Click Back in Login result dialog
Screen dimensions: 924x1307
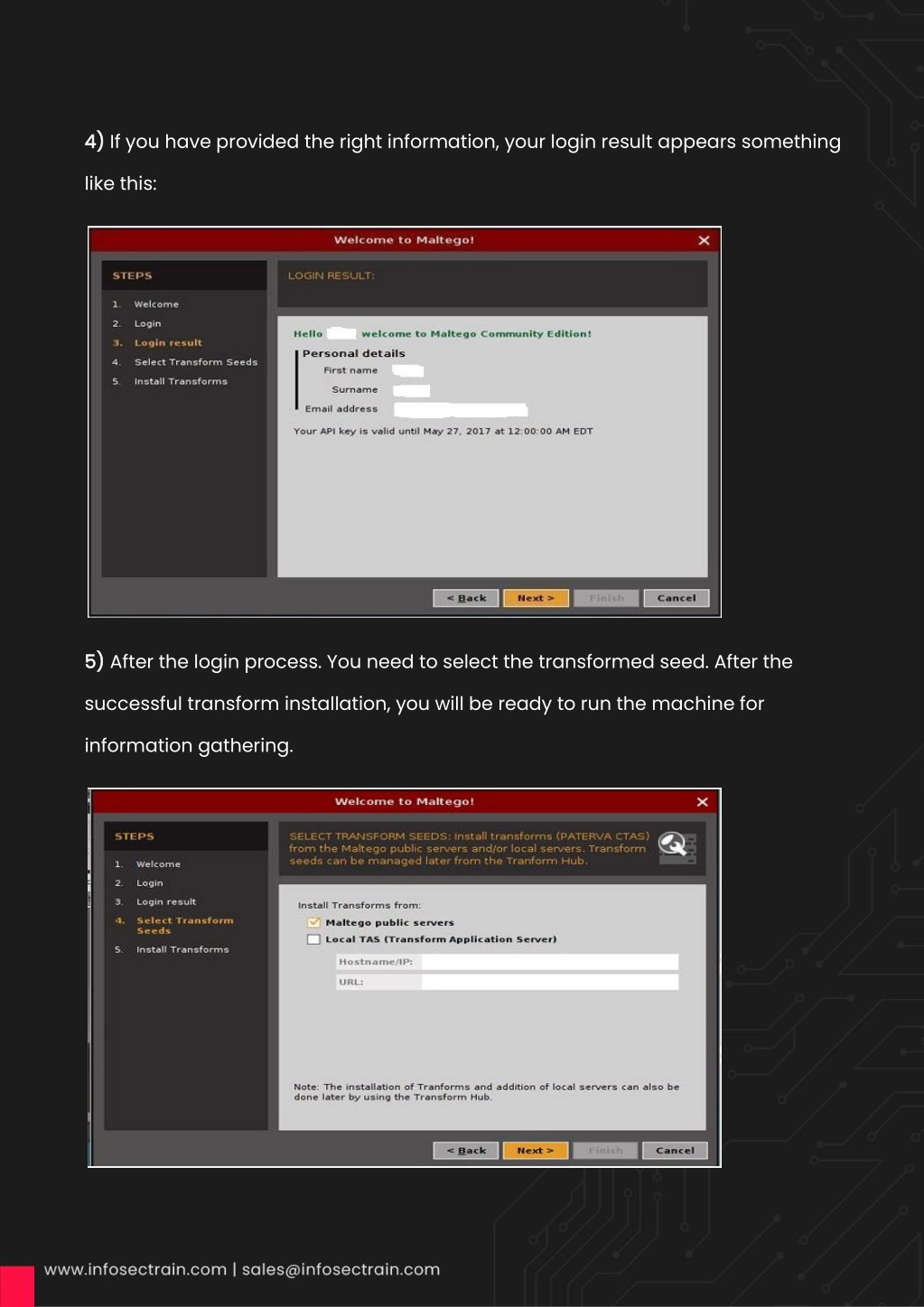466,598
